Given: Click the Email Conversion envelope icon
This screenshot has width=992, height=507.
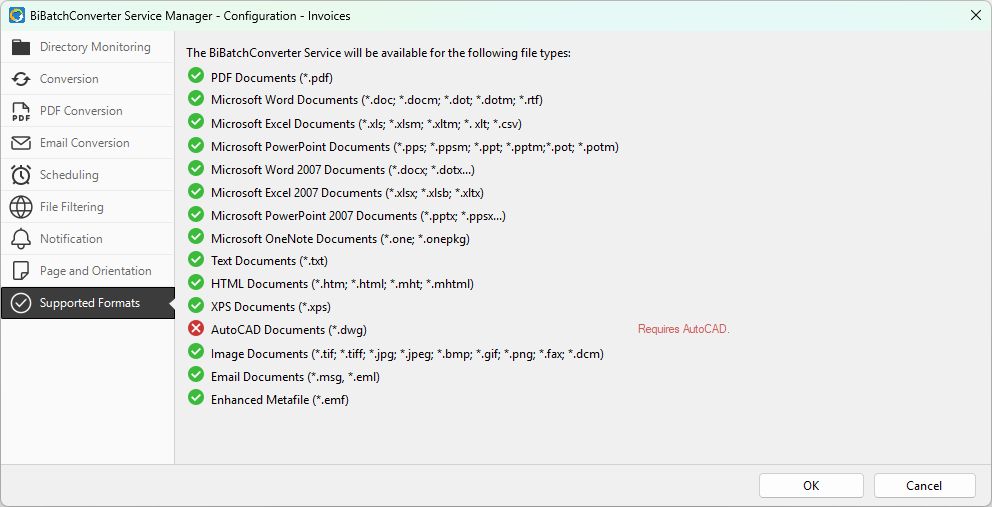Looking at the screenshot, I should [21, 143].
